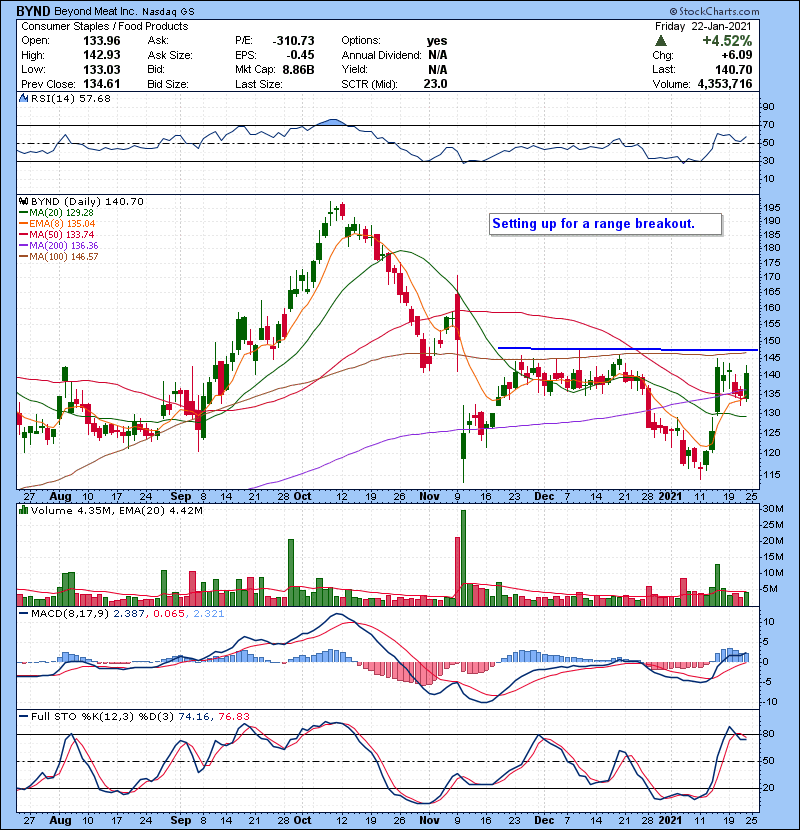The height and width of the screenshot is (830, 800).
Task: Click the EPS value -0.45
Action: click(300, 55)
